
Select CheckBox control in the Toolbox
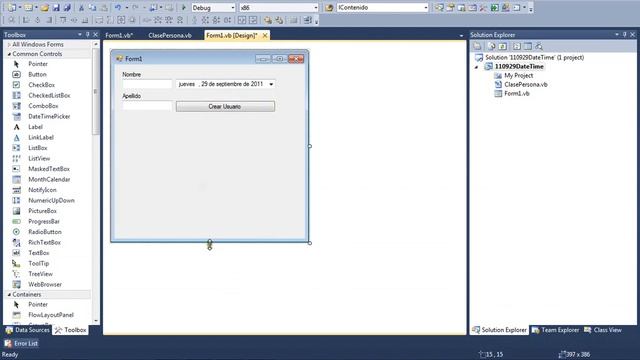41,85
